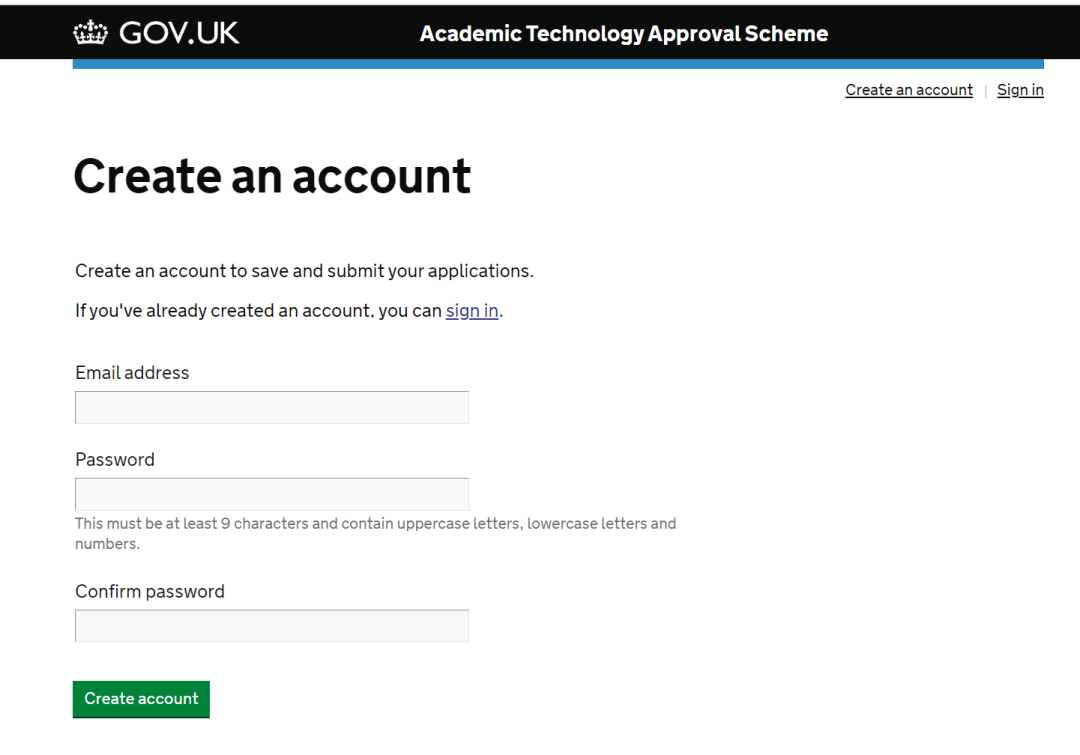This screenshot has height=755, width=1080.
Task: Click the separator between the navigation links
Action: [986, 91]
